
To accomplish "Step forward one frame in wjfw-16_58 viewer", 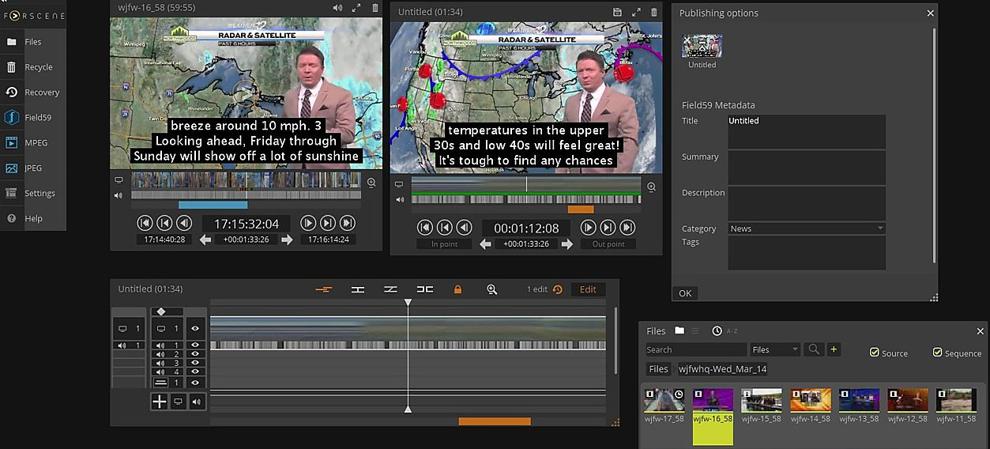I will click(x=328, y=222).
